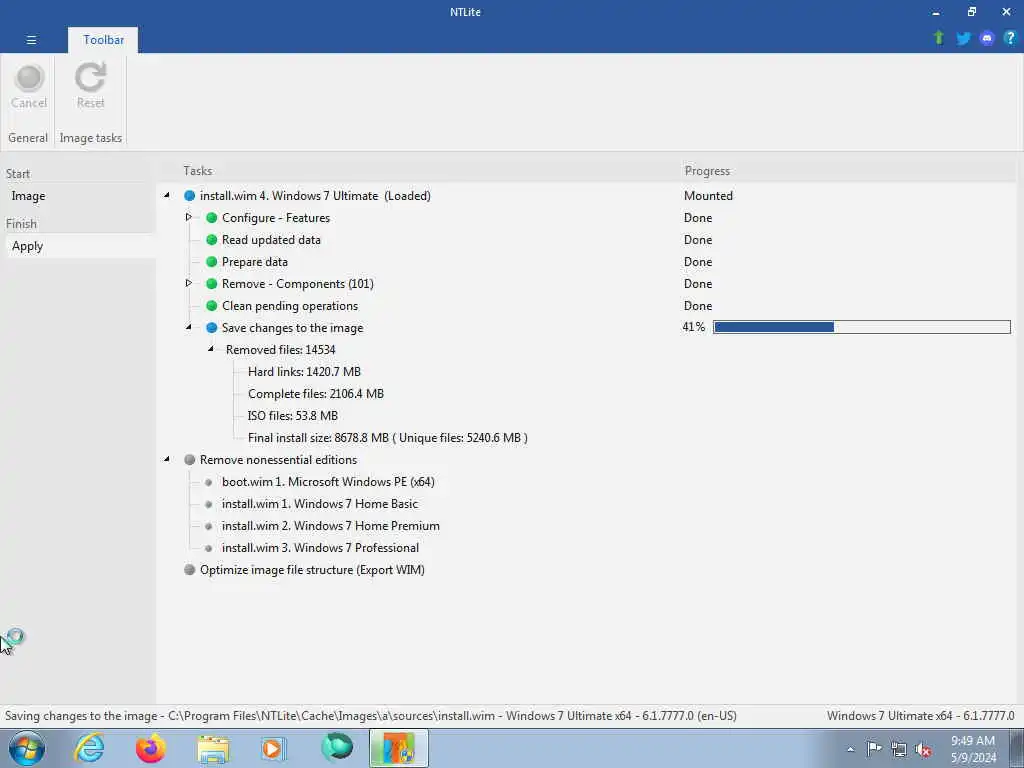Select the Clean pending operations task
Viewport: 1024px width, 768px height.
[x=289, y=306]
